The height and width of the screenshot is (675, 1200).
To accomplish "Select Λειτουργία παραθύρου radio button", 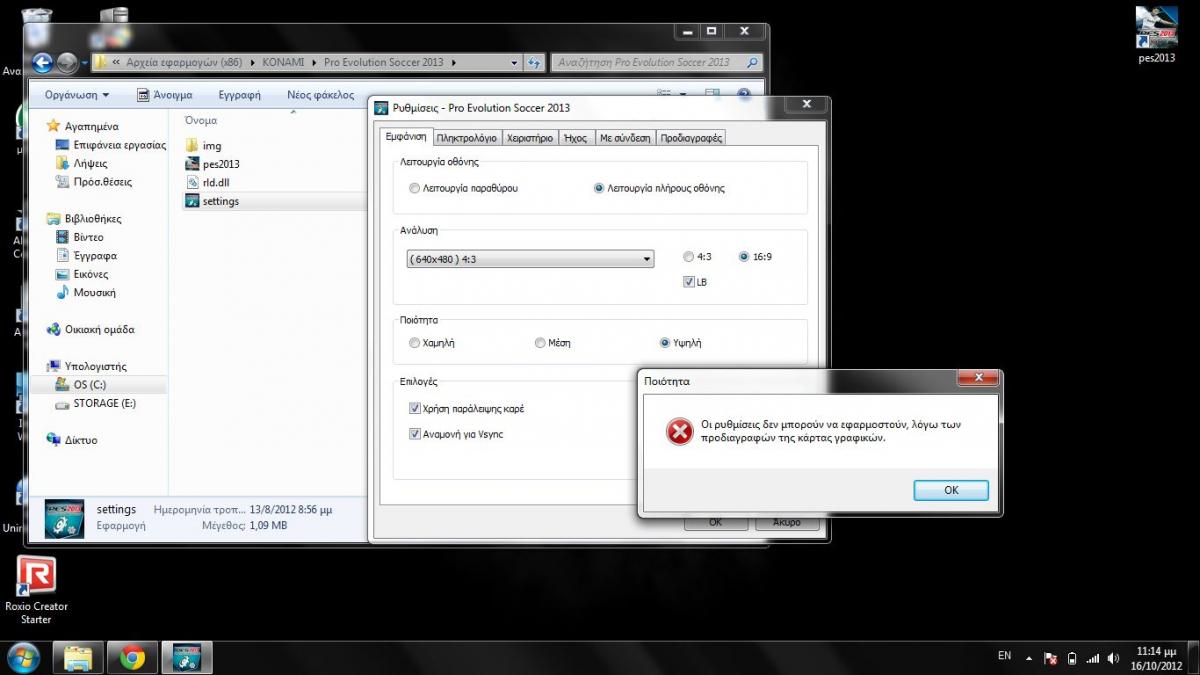I will click(x=464, y=188).
